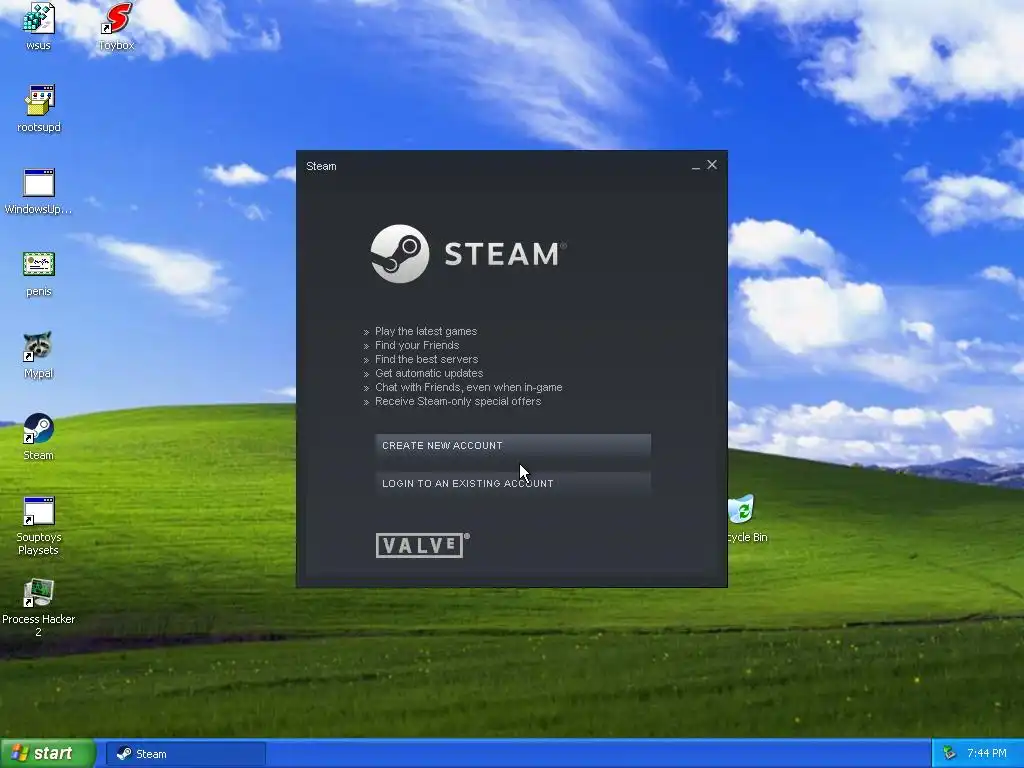Click 'Receive Steam-only special offers' text
1024x768 pixels.
pyautogui.click(x=458, y=401)
